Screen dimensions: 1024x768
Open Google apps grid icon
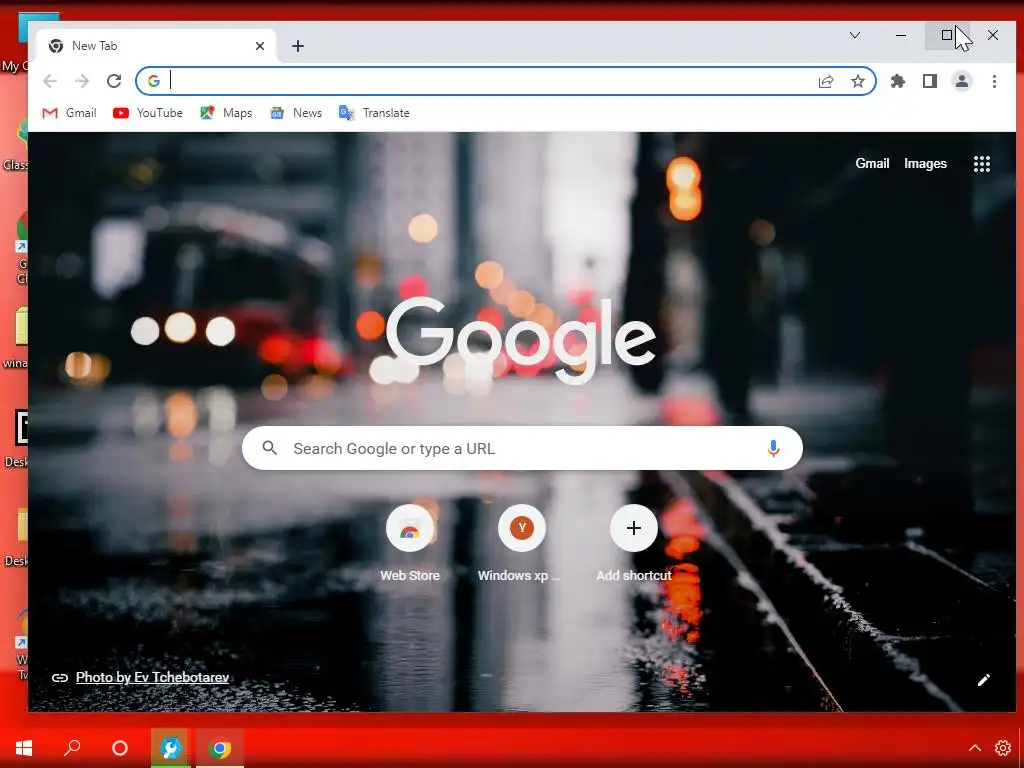coord(982,164)
